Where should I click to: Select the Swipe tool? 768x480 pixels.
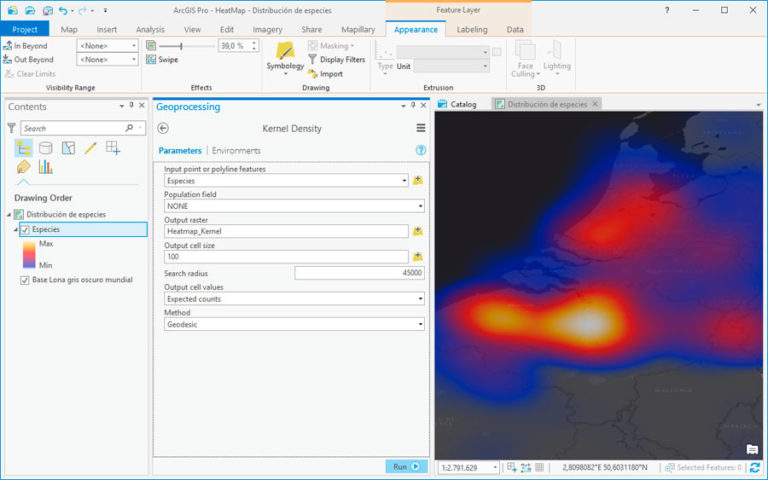point(162,59)
